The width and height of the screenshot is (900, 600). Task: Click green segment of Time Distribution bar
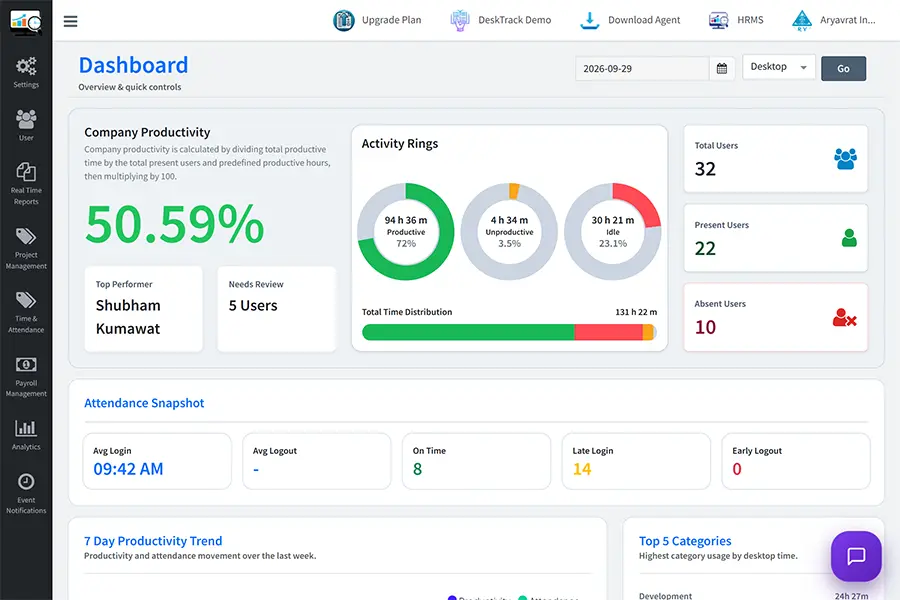click(468, 332)
